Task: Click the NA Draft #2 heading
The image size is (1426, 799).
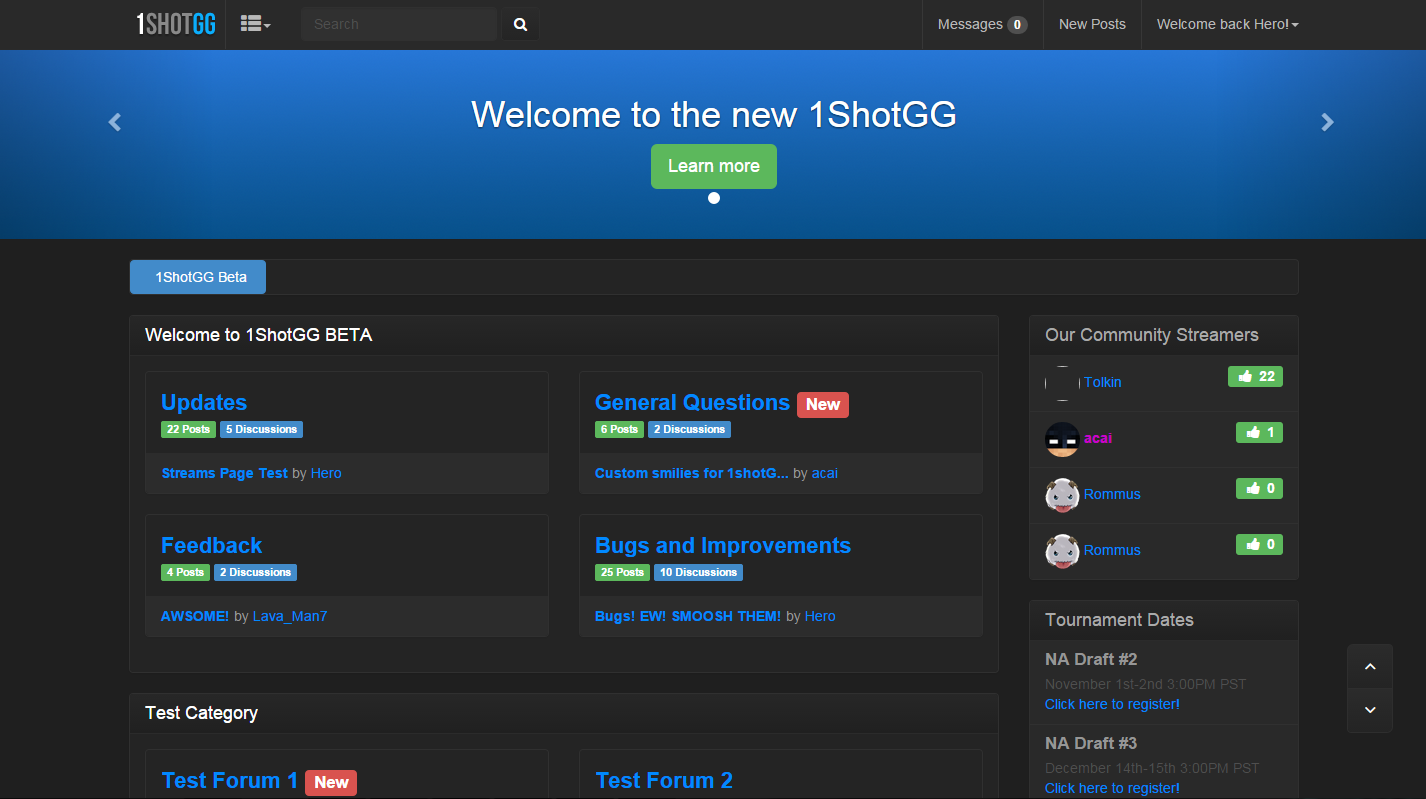Action: click(x=1091, y=659)
